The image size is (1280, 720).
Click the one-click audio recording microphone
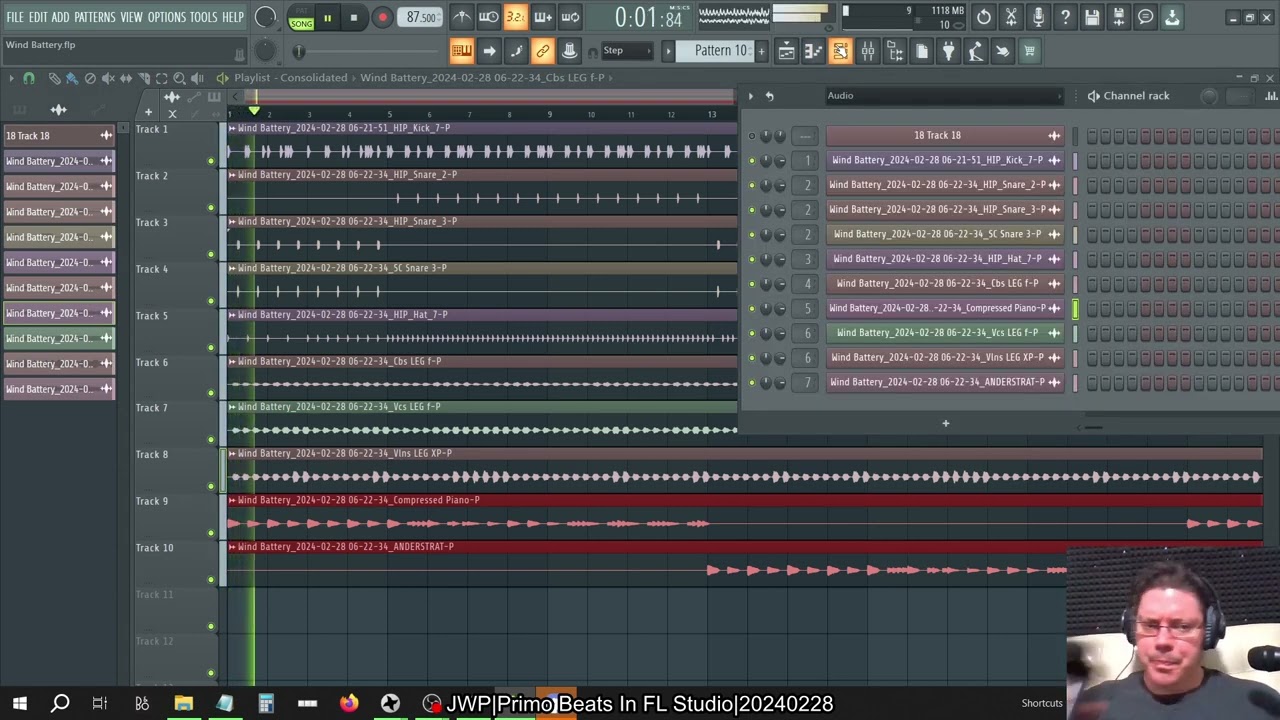[x=1038, y=17]
